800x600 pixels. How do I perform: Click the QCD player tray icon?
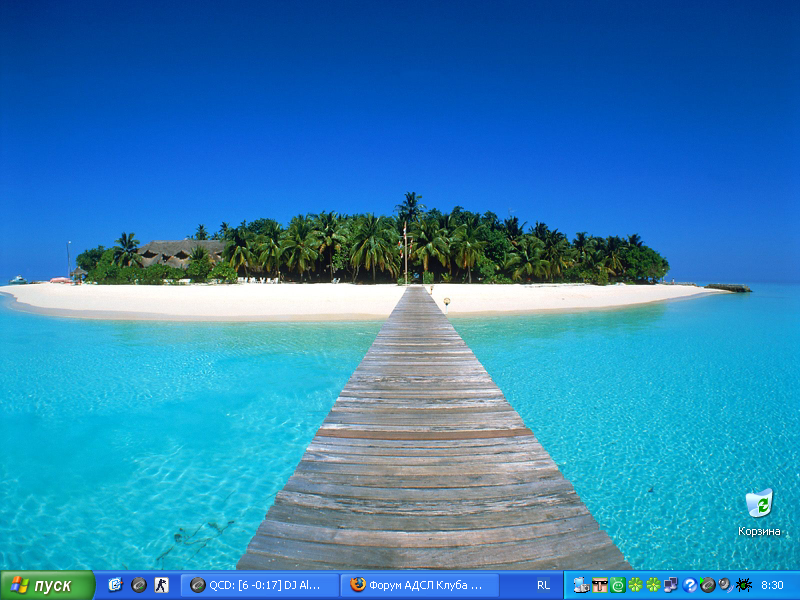pos(707,585)
